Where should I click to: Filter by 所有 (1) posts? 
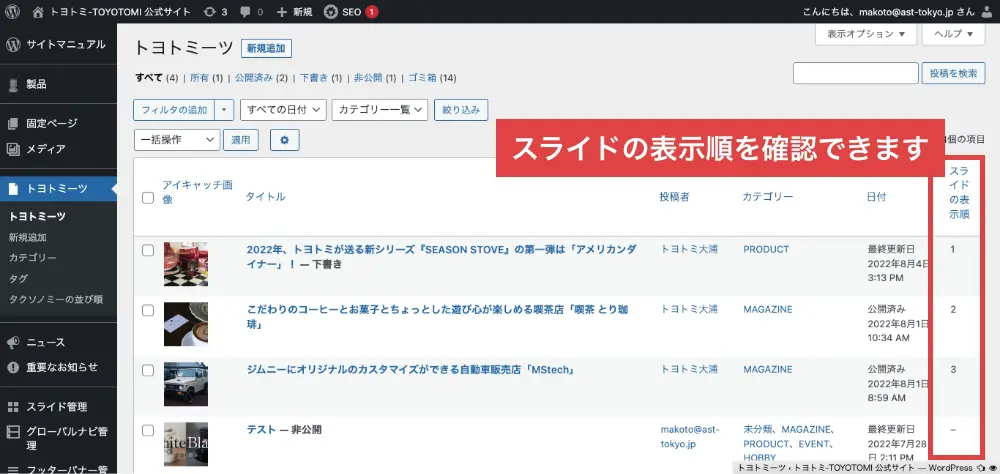[x=206, y=78]
